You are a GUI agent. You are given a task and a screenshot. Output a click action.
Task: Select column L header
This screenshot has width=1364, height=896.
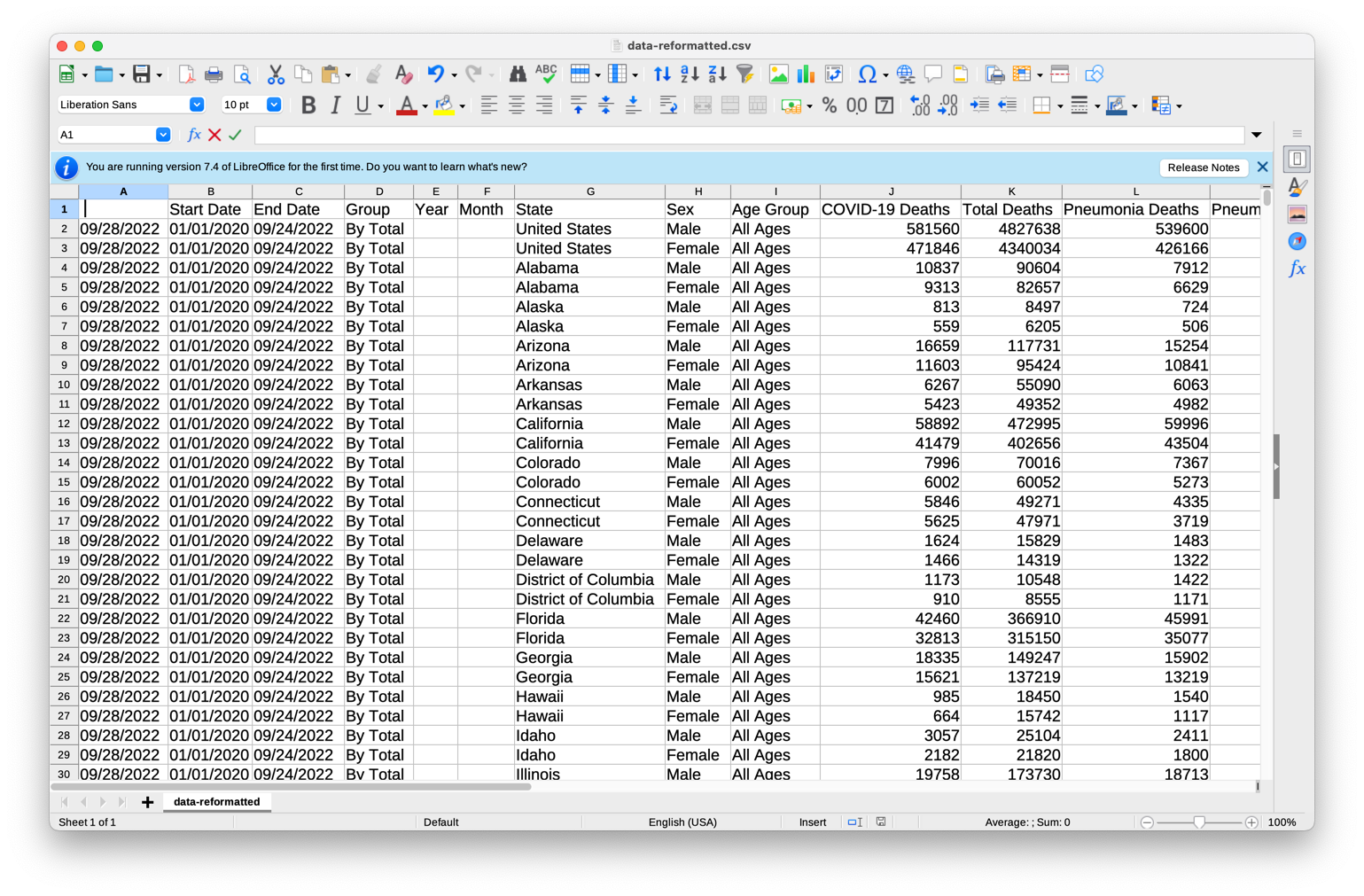coord(1135,191)
